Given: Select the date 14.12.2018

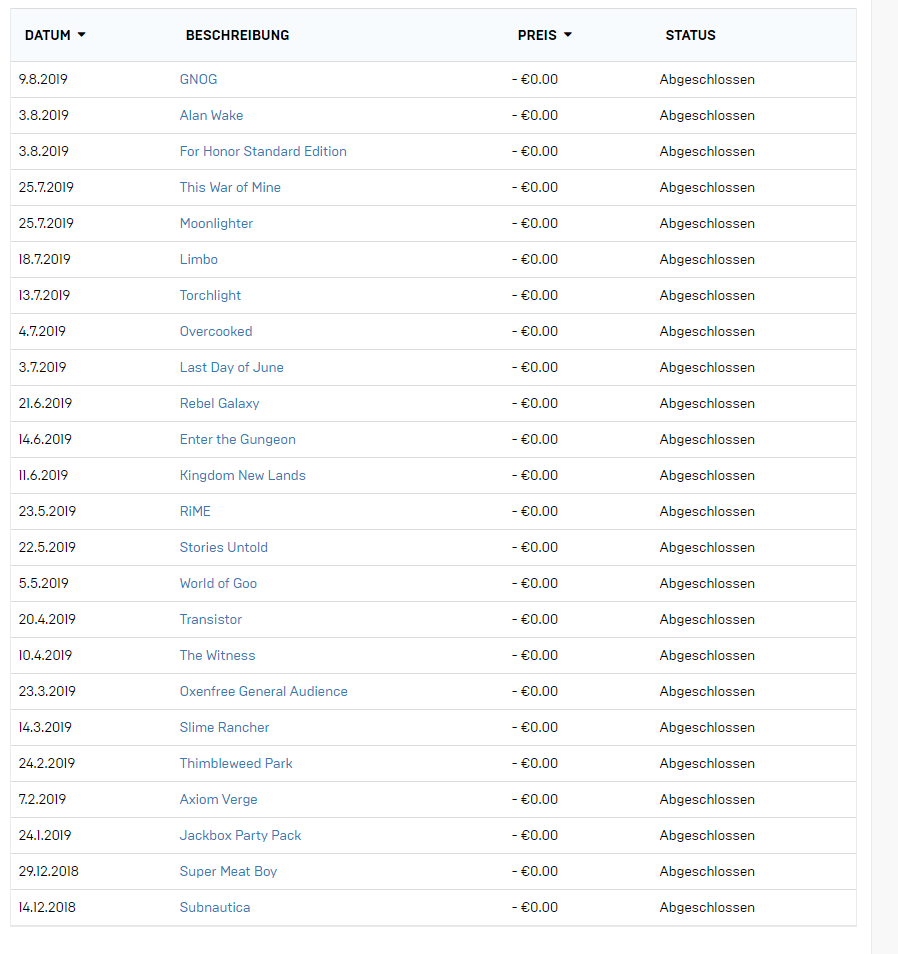Looking at the screenshot, I should pyautogui.click(x=47, y=907).
